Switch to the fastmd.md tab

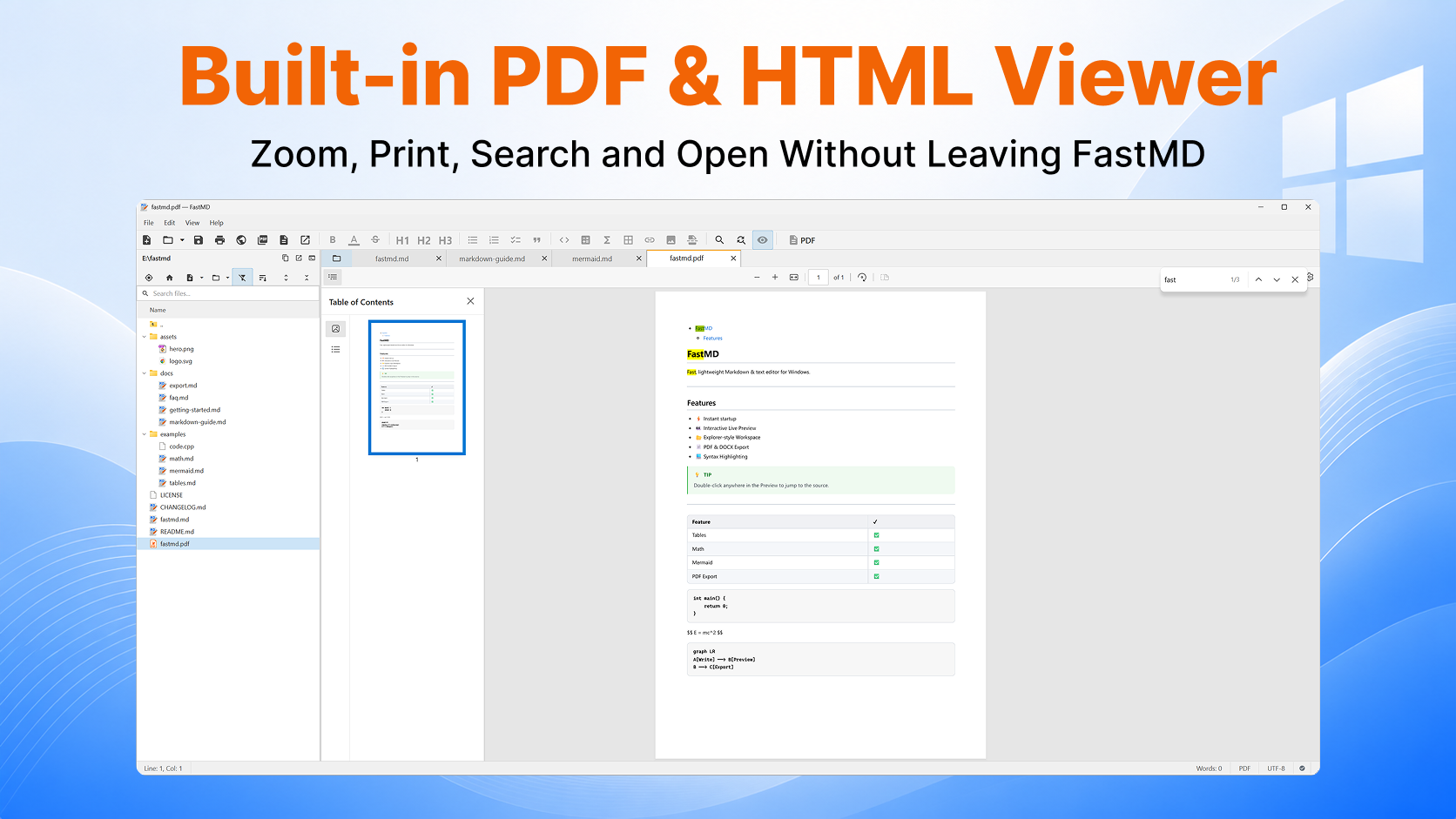(392, 258)
